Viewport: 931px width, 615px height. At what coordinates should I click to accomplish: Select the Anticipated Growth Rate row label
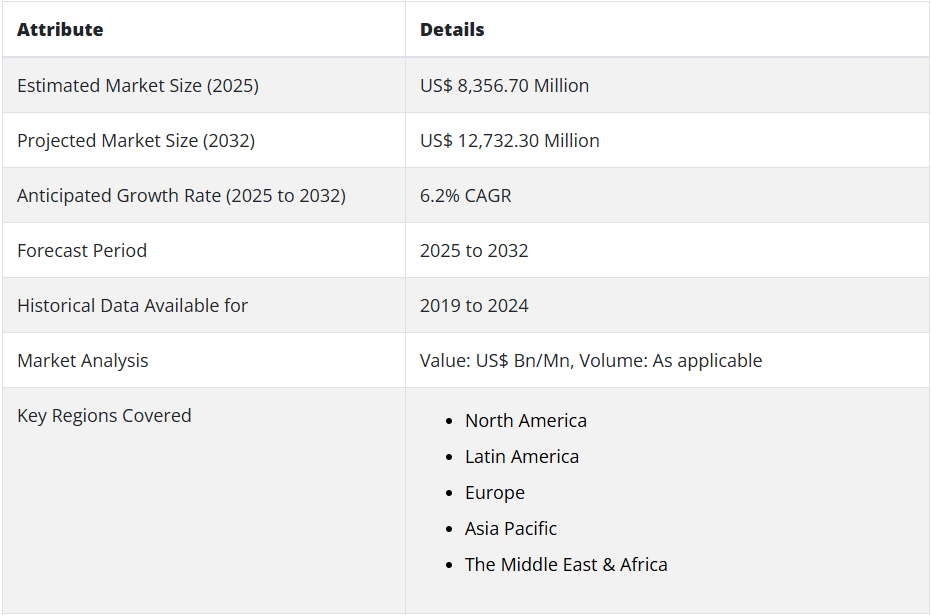[x=181, y=196]
